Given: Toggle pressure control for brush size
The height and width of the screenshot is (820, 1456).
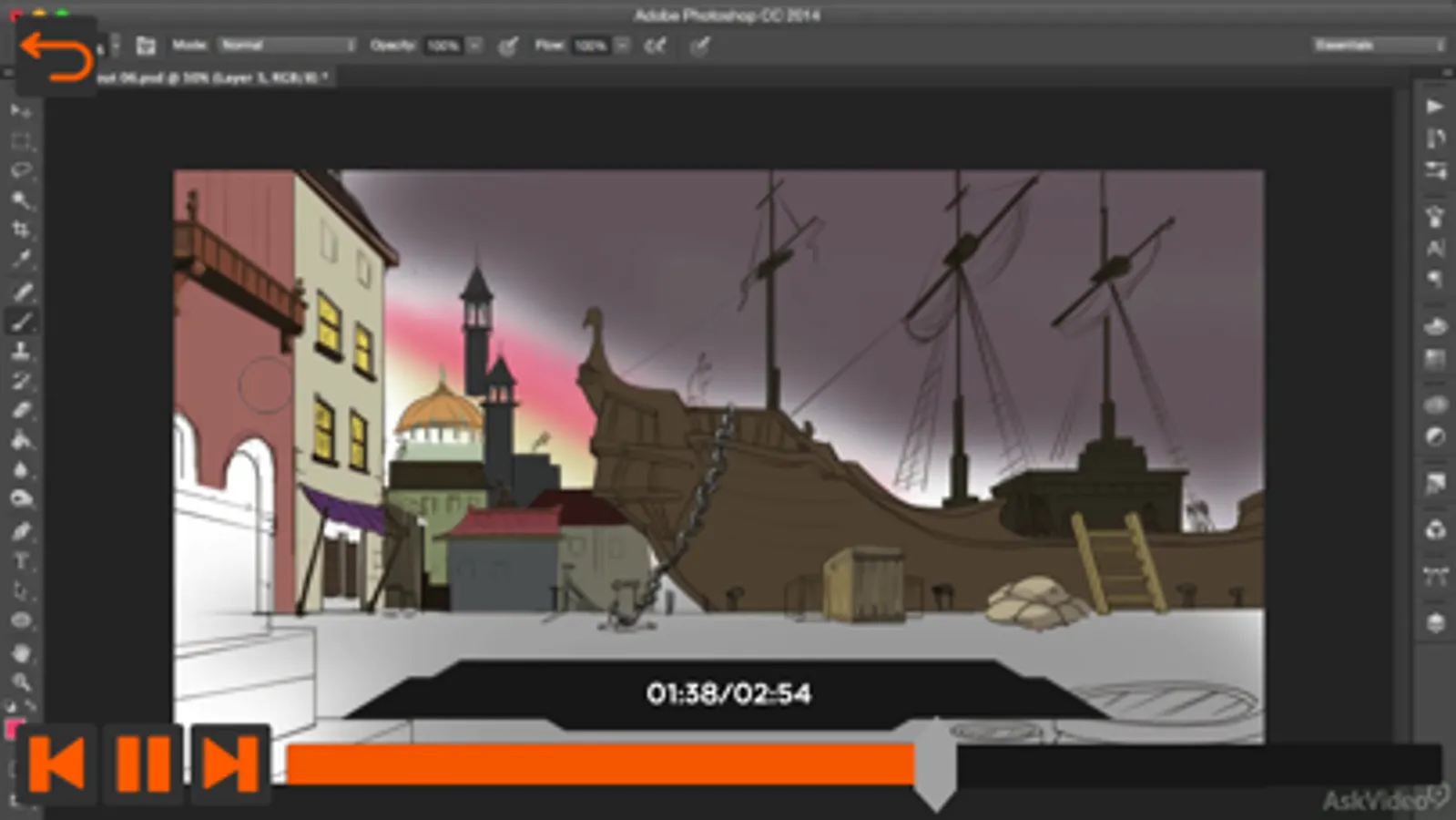Looking at the screenshot, I should point(699,46).
